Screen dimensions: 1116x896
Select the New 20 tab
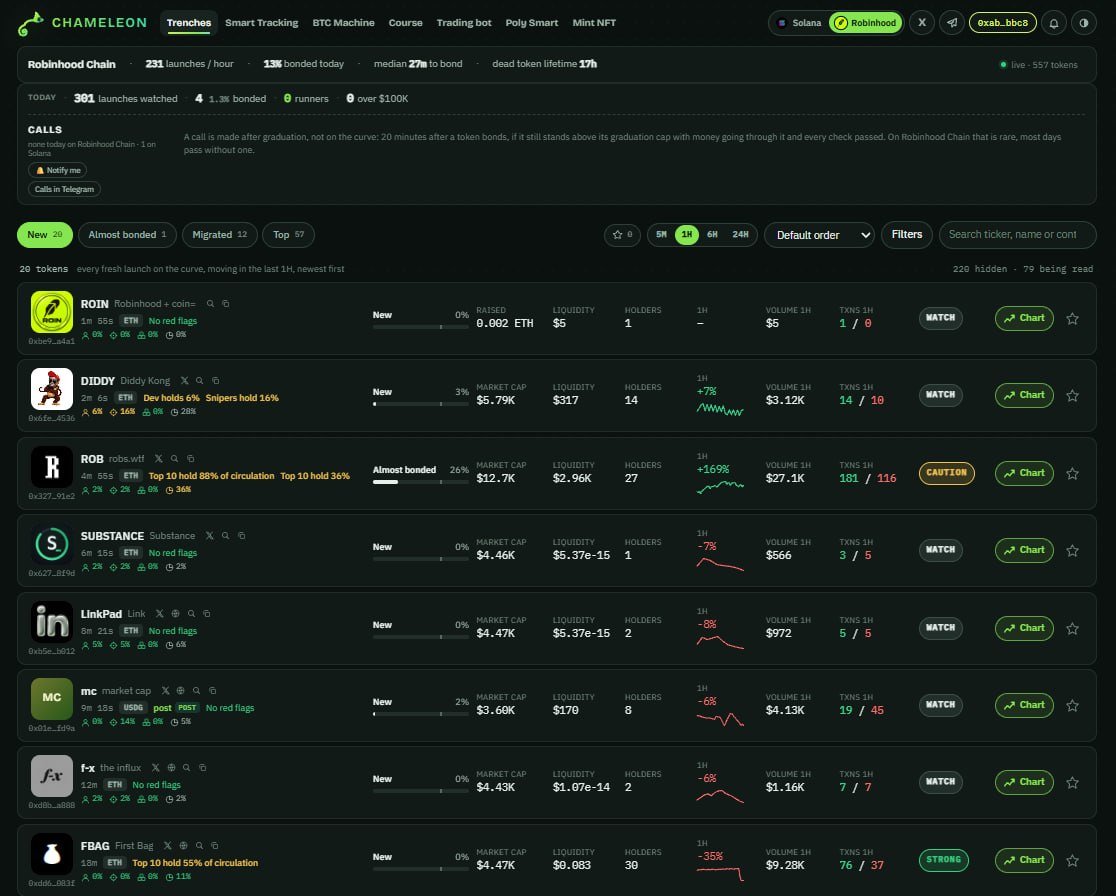tap(45, 235)
